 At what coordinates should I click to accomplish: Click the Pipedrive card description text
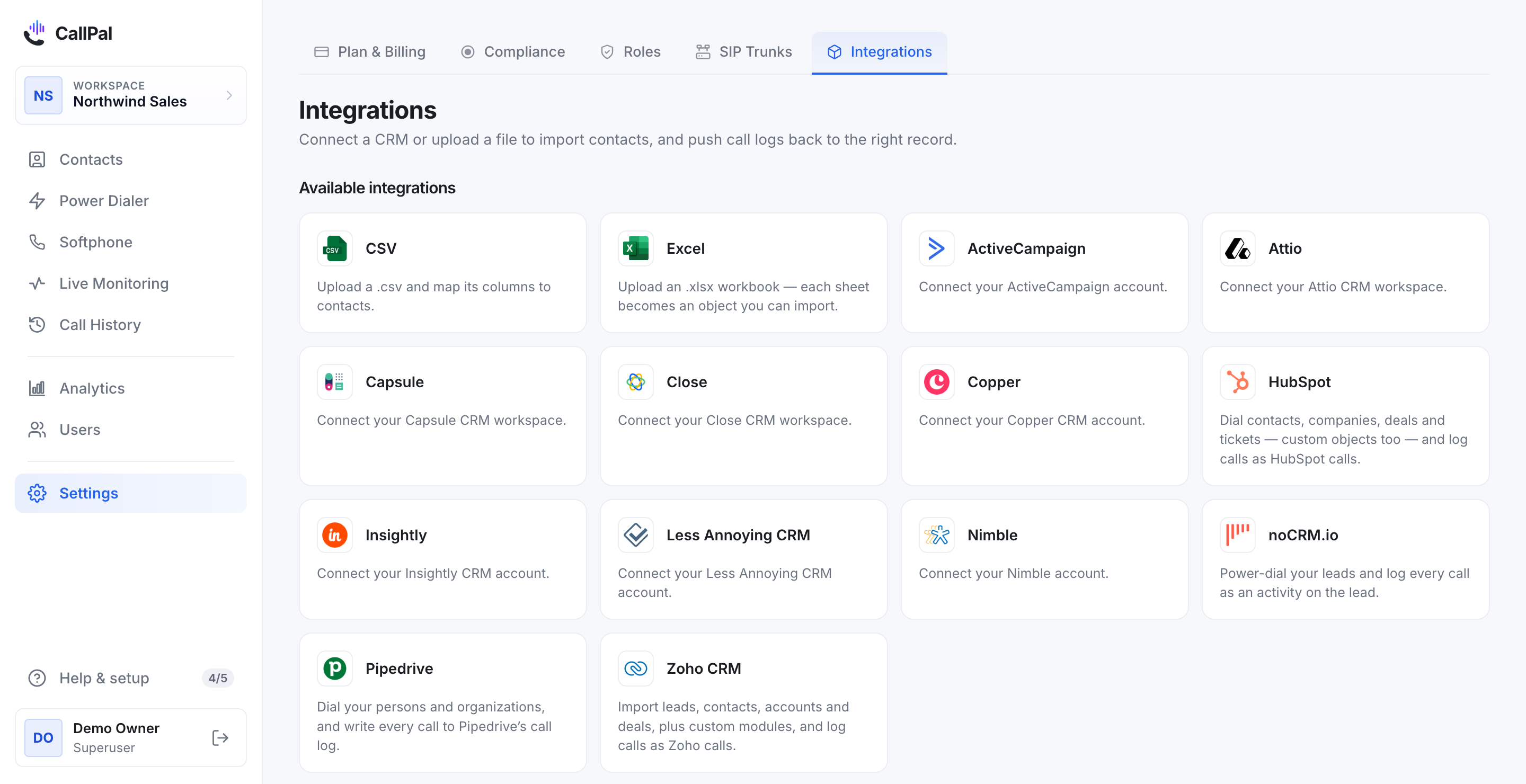434,726
